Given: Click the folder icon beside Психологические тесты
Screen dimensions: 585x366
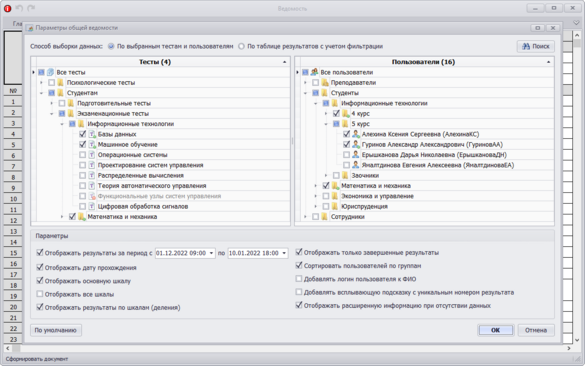Looking at the screenshot, I should click(60, 82).
